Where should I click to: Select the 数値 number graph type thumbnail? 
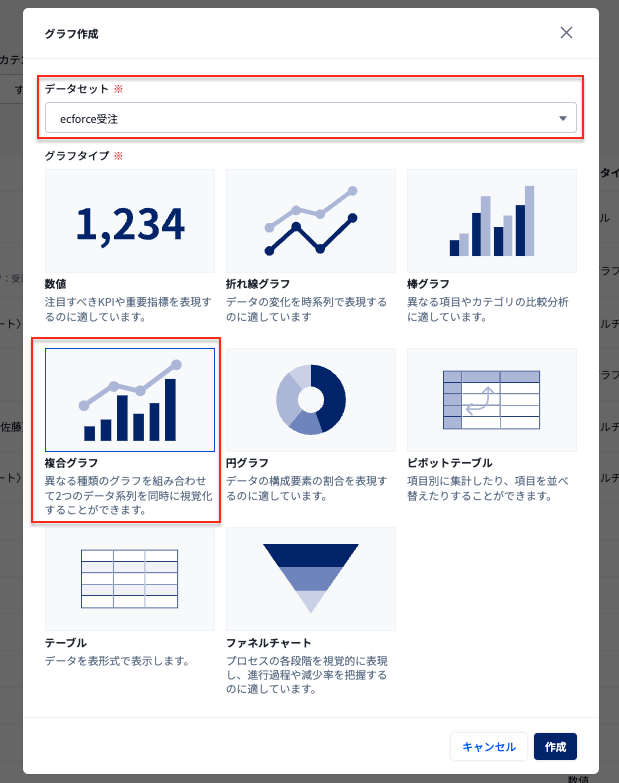(130, 221)
